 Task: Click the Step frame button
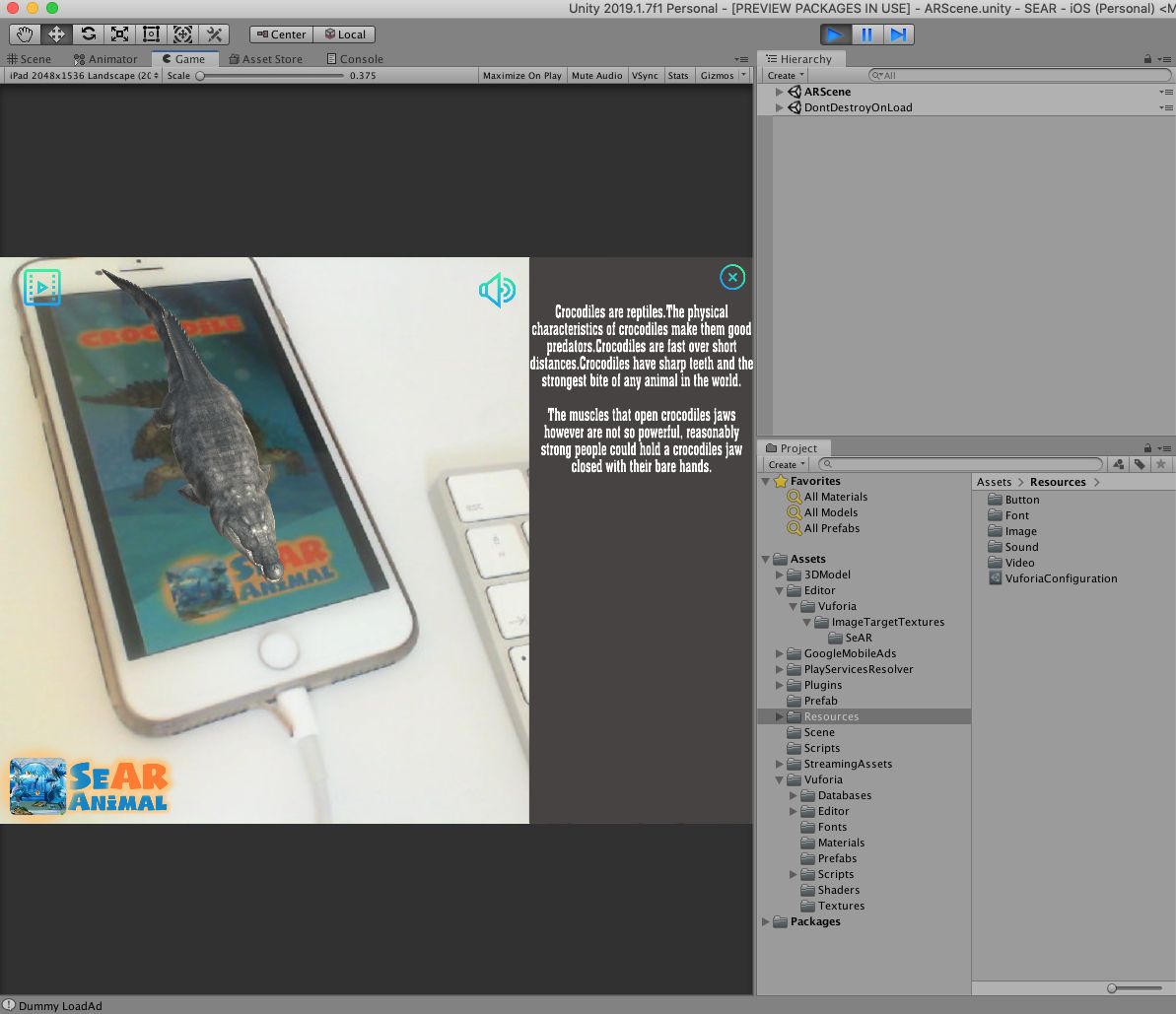(x=898, y=34)
